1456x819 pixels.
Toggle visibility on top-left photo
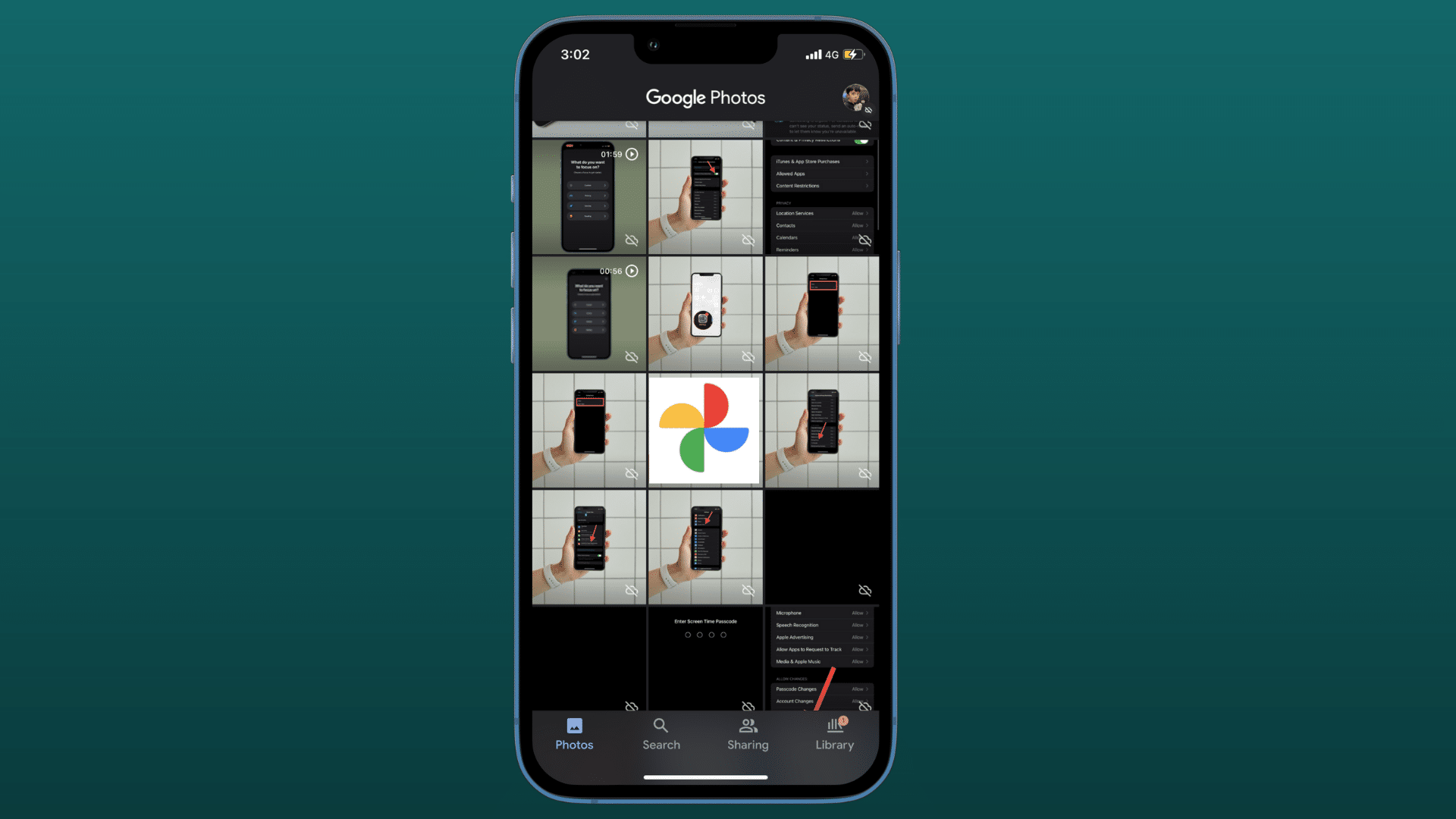[632, 241]
